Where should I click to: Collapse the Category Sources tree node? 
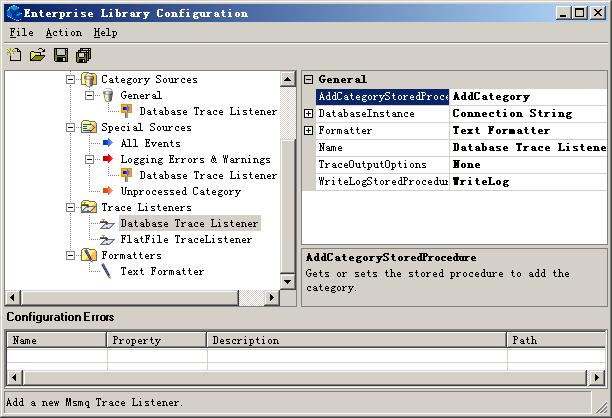[x=70, y=79]
